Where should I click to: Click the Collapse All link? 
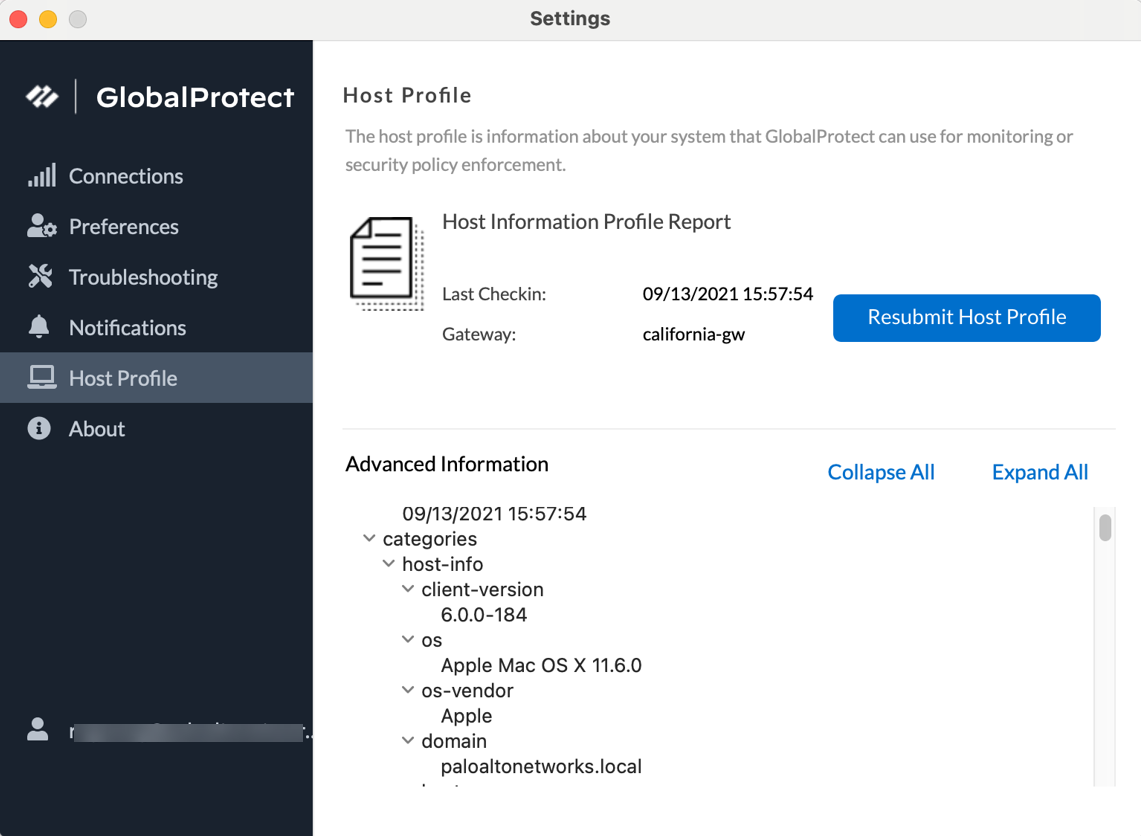pyautogui.click(x=880, y=472)
